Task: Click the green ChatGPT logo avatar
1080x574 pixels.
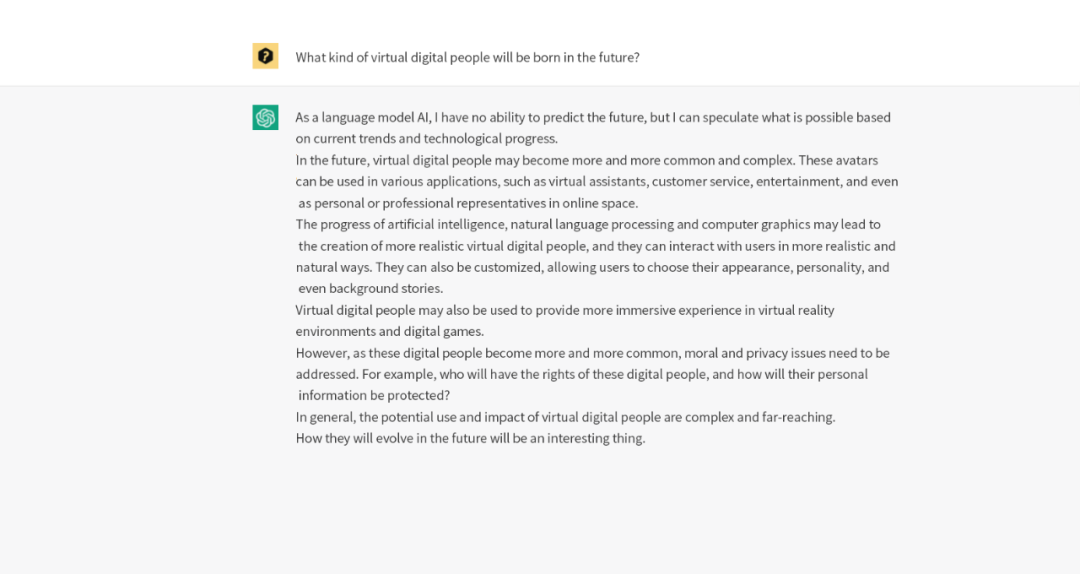Action: [x=265, y=118]
